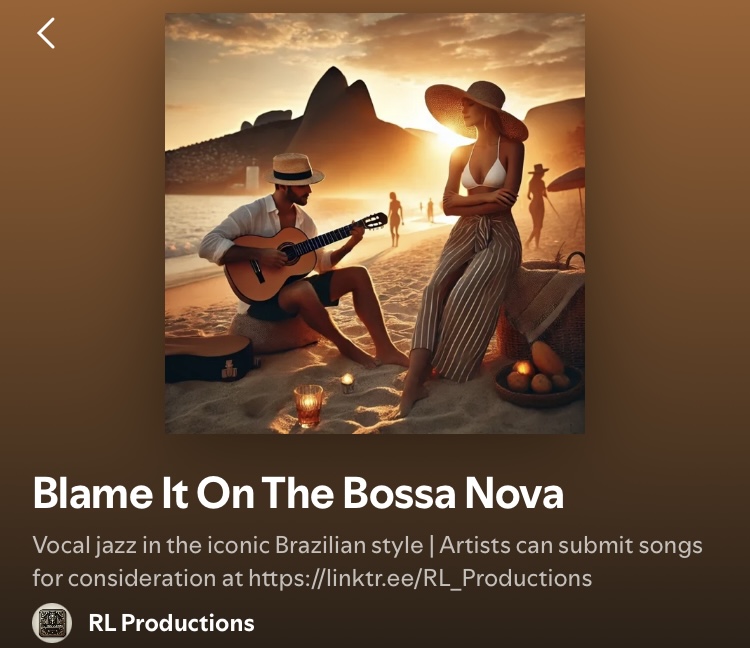Image resolution: width=750 pixels, height=648 pixels.
Task: Click the glowing candle glass on the sand
Action: point(309,406)
